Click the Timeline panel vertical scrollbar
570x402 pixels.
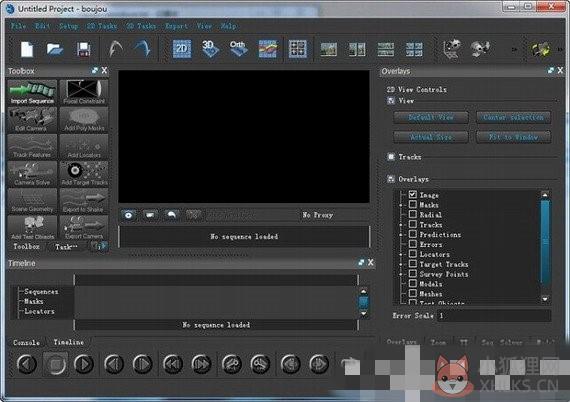point(364,302)
